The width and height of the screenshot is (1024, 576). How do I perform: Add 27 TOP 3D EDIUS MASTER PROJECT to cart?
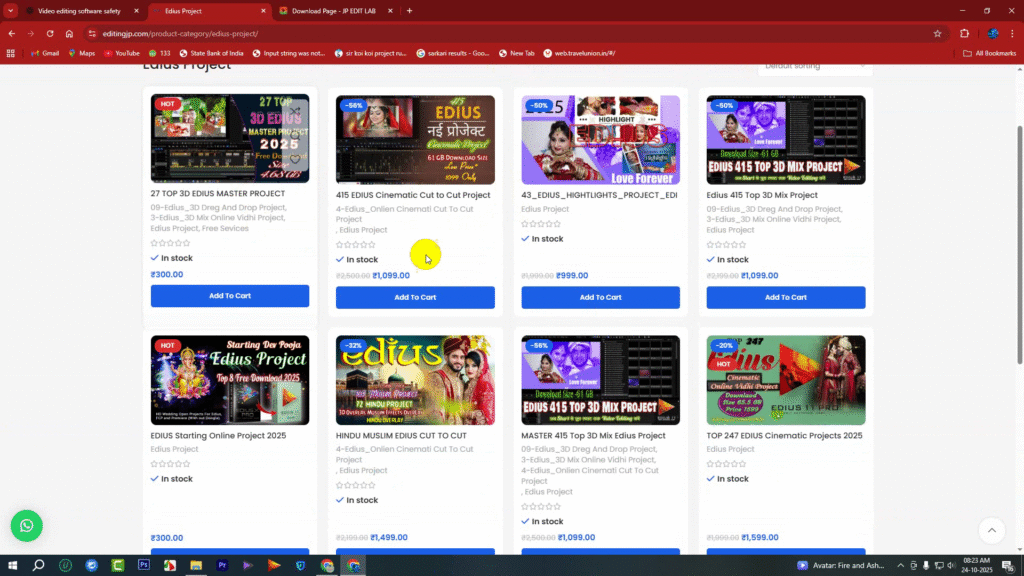[229, 296]
